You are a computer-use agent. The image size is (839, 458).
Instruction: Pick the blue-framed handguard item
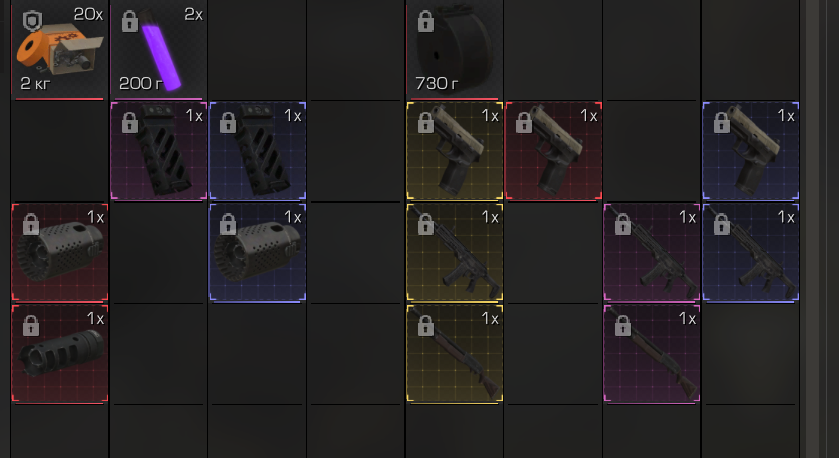(x=257, y=151)
